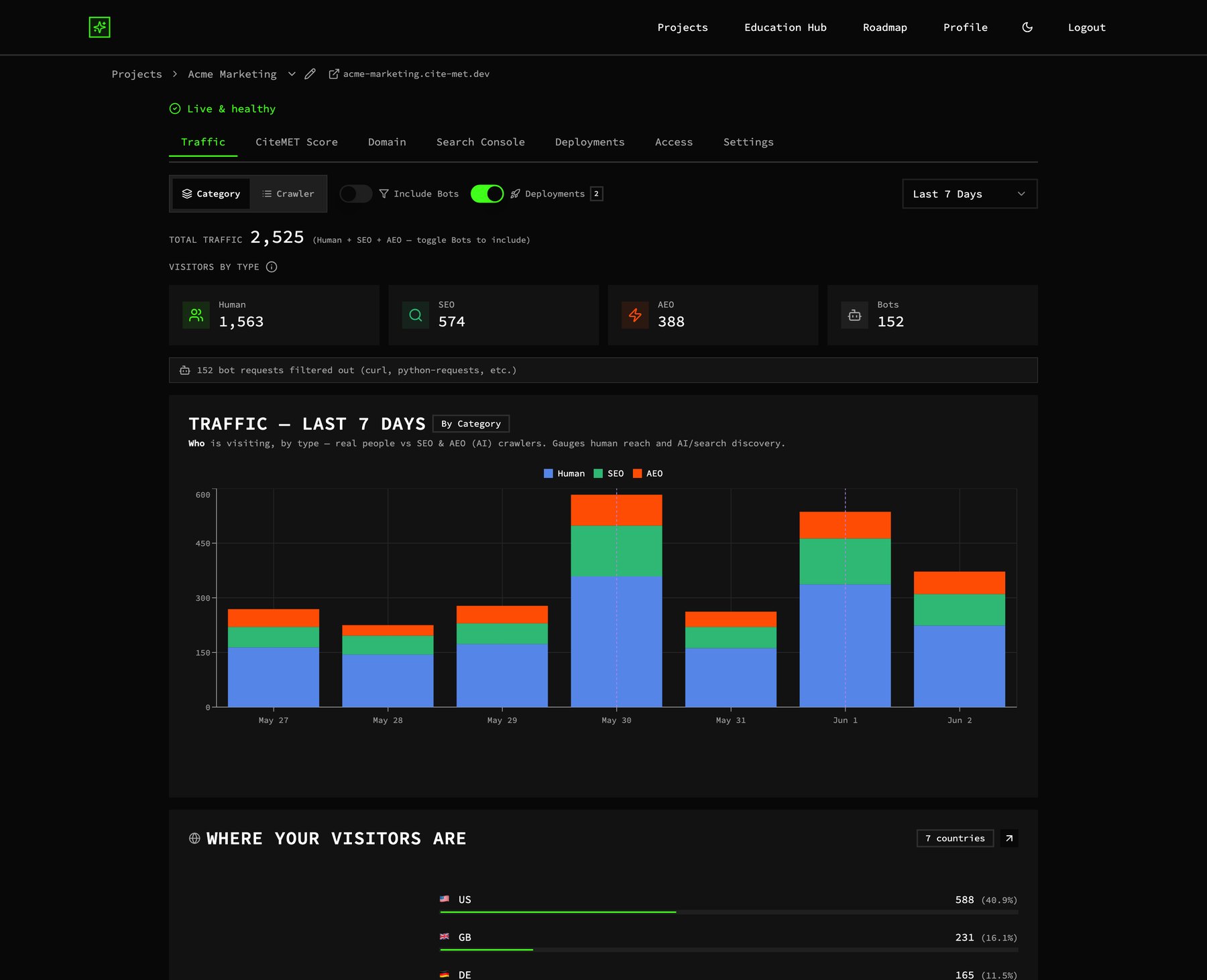Switch view to Crawler mode
The width and height of the screenshot is (1207, 980).
[x=288, y=194]
